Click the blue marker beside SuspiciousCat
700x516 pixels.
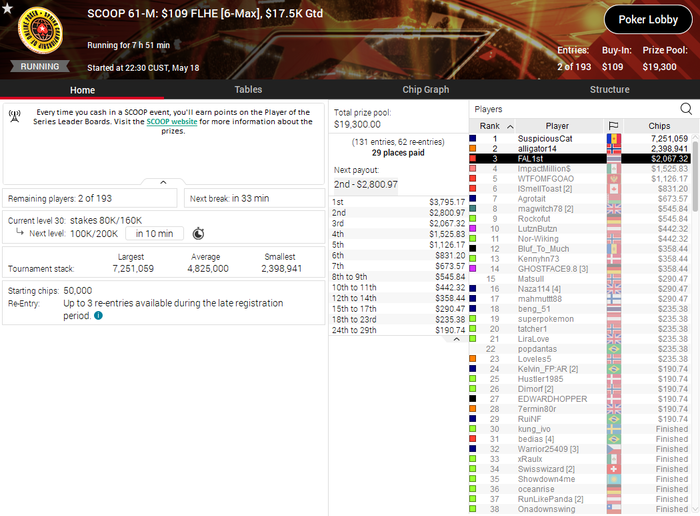(x=472, y=138)
